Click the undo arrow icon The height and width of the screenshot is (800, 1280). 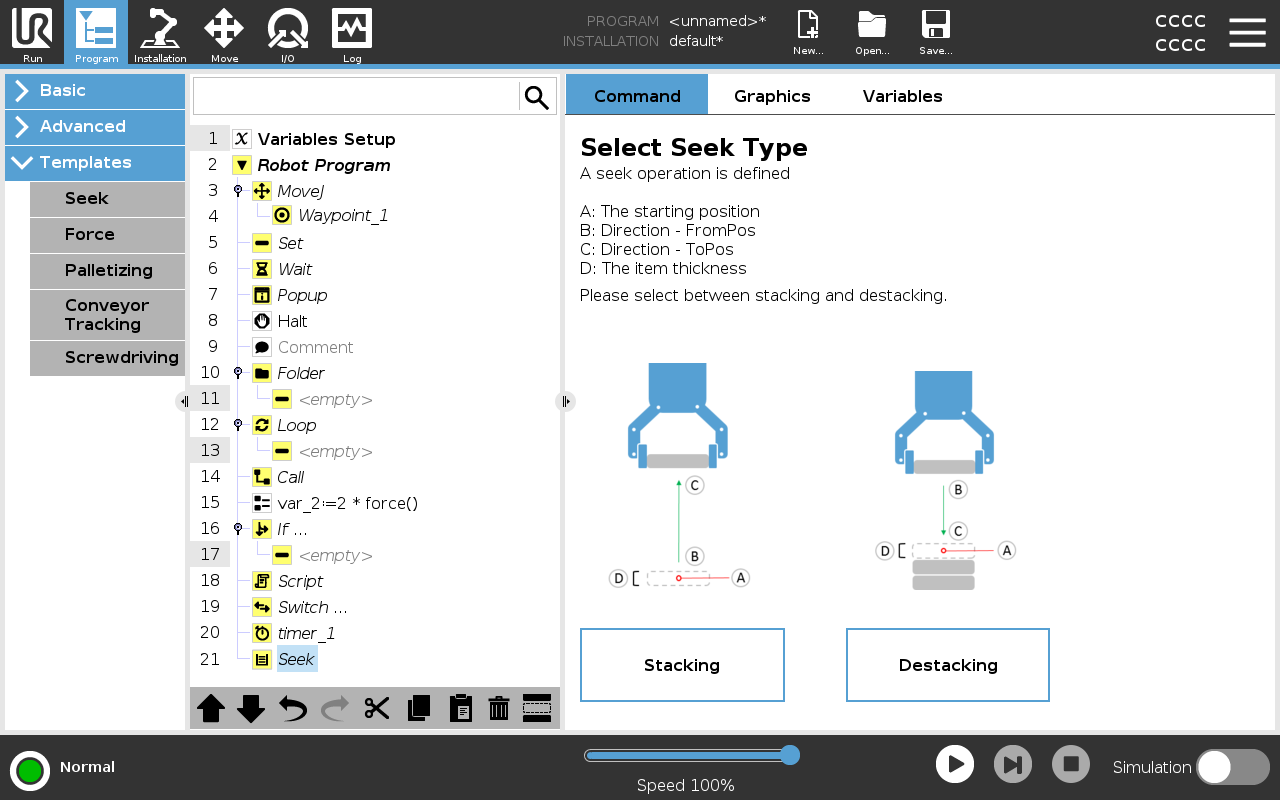293,708
